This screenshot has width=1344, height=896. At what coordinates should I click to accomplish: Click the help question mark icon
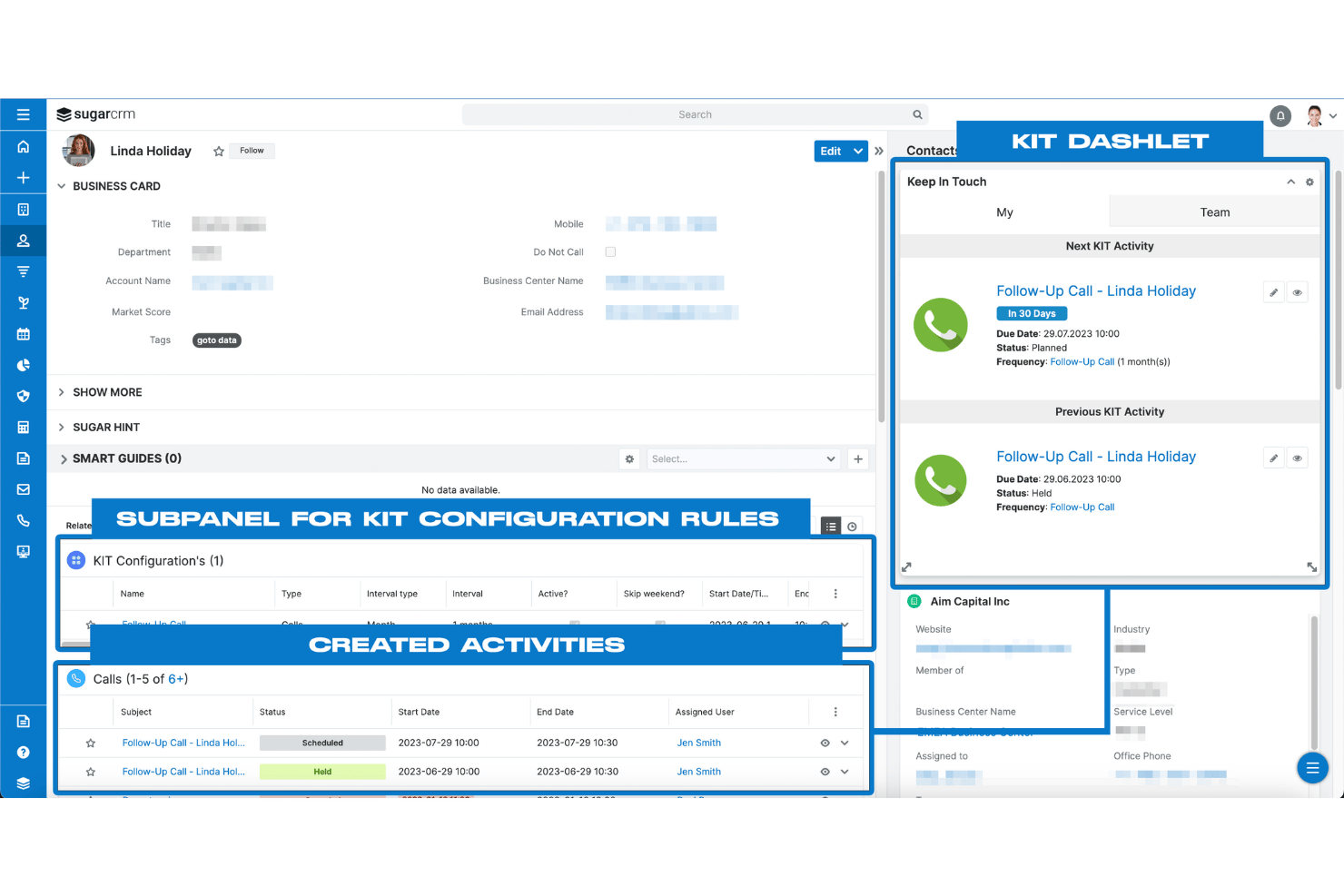pyautogui.click(x=24, y=752)
